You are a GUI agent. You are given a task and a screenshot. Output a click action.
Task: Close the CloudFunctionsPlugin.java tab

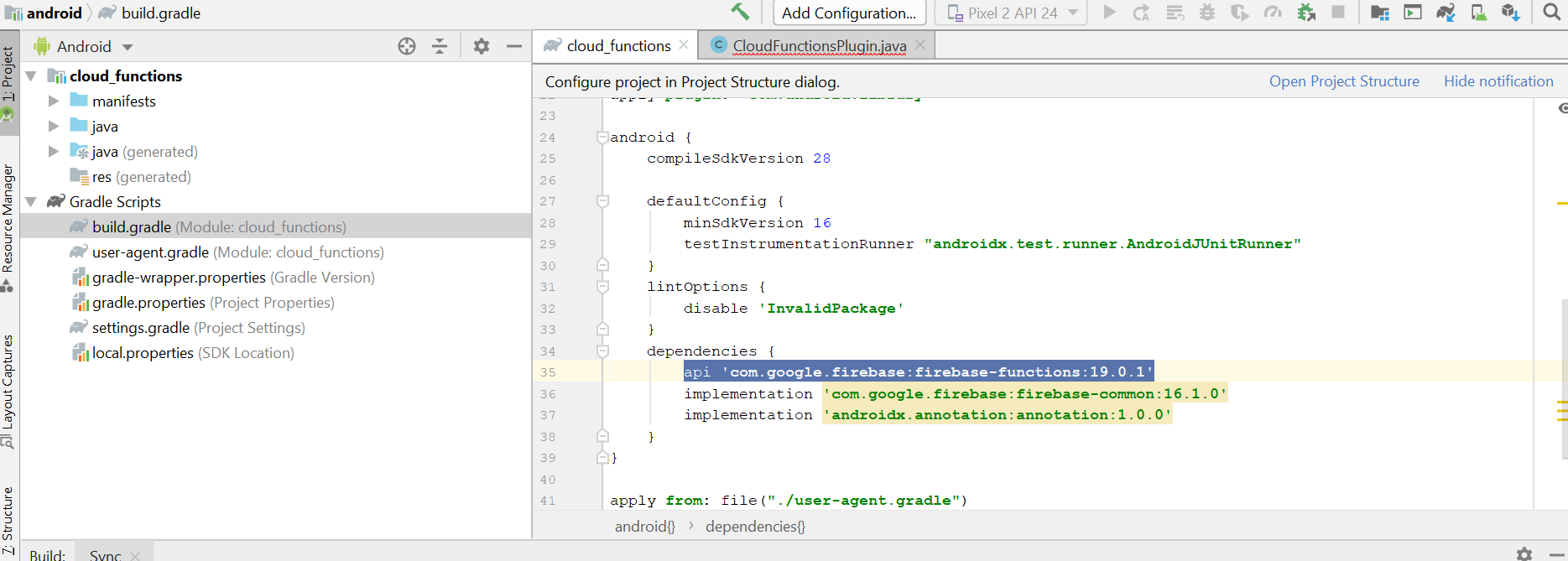click(x=921, y=45)
